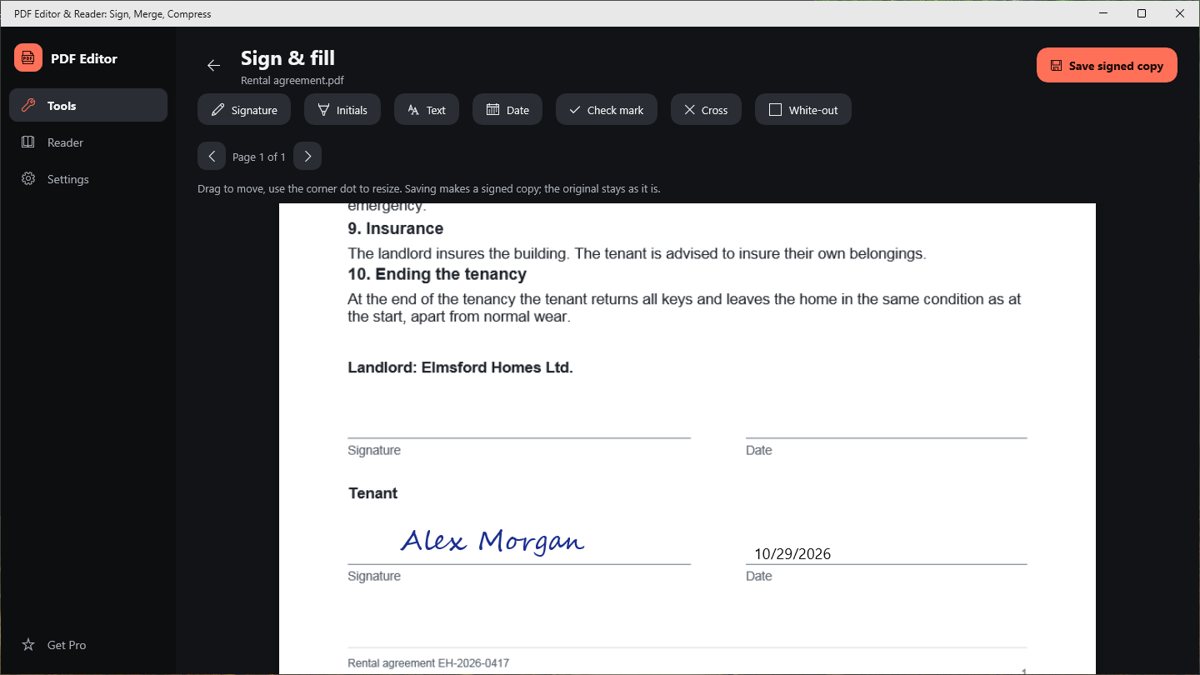Open Tools in the sidebar
This screenshot has height=675, width=1200.
[88, 105]
